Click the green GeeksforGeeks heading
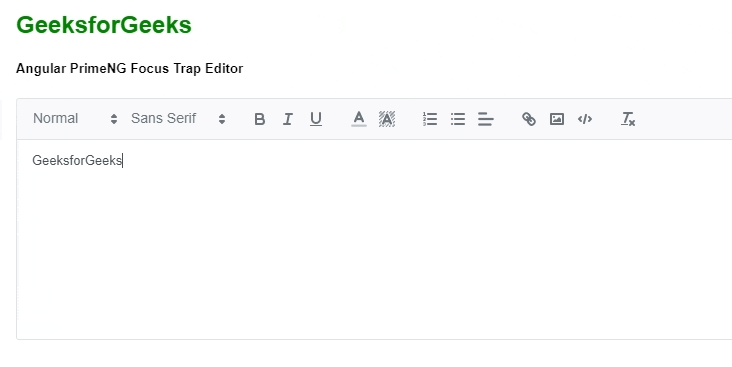This screenshot has height=367, width=732. [104, 25]
